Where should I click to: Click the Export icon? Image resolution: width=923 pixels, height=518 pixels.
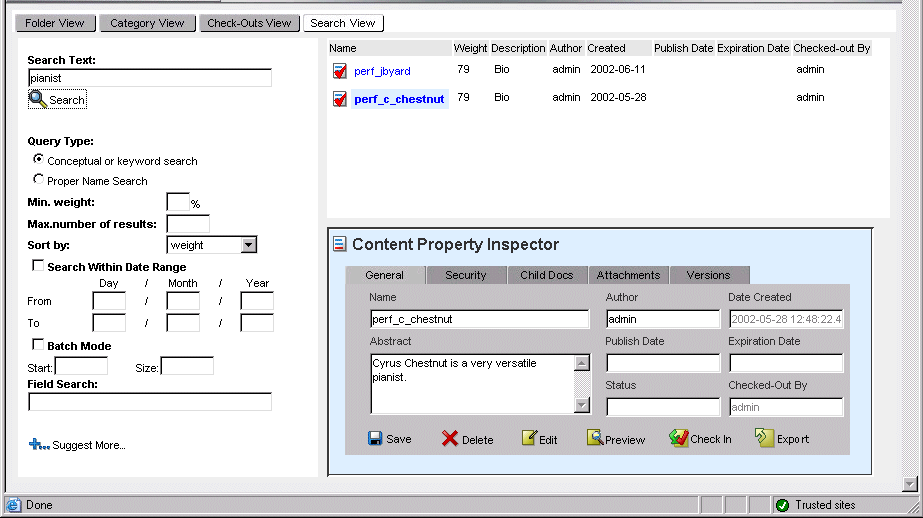pyautogui.click(x=764, y=437)
